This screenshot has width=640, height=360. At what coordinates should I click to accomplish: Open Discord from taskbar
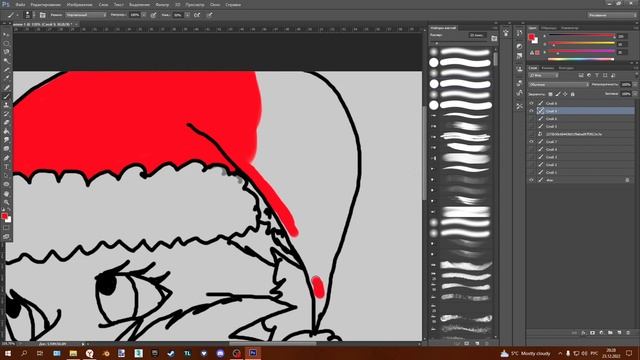click(220, 353)
